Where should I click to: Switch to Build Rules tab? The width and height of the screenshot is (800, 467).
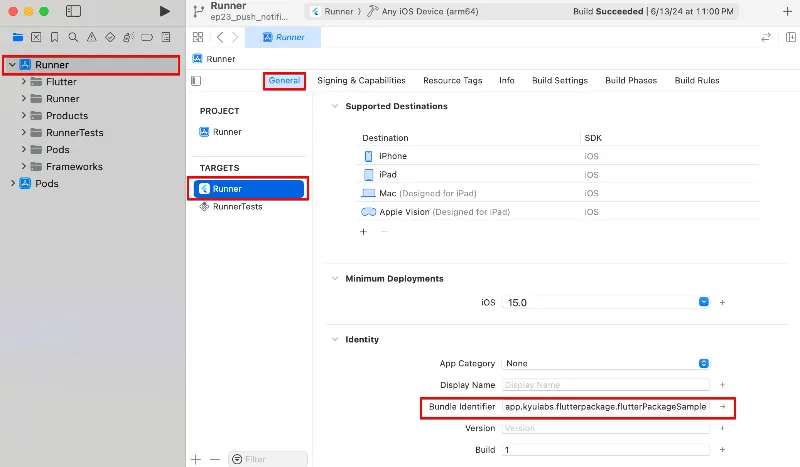point(697,81)
